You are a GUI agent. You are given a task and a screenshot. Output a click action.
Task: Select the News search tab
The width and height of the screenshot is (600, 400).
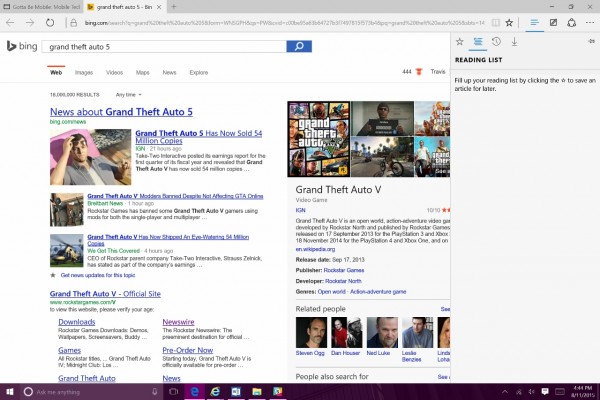(169, 72)
